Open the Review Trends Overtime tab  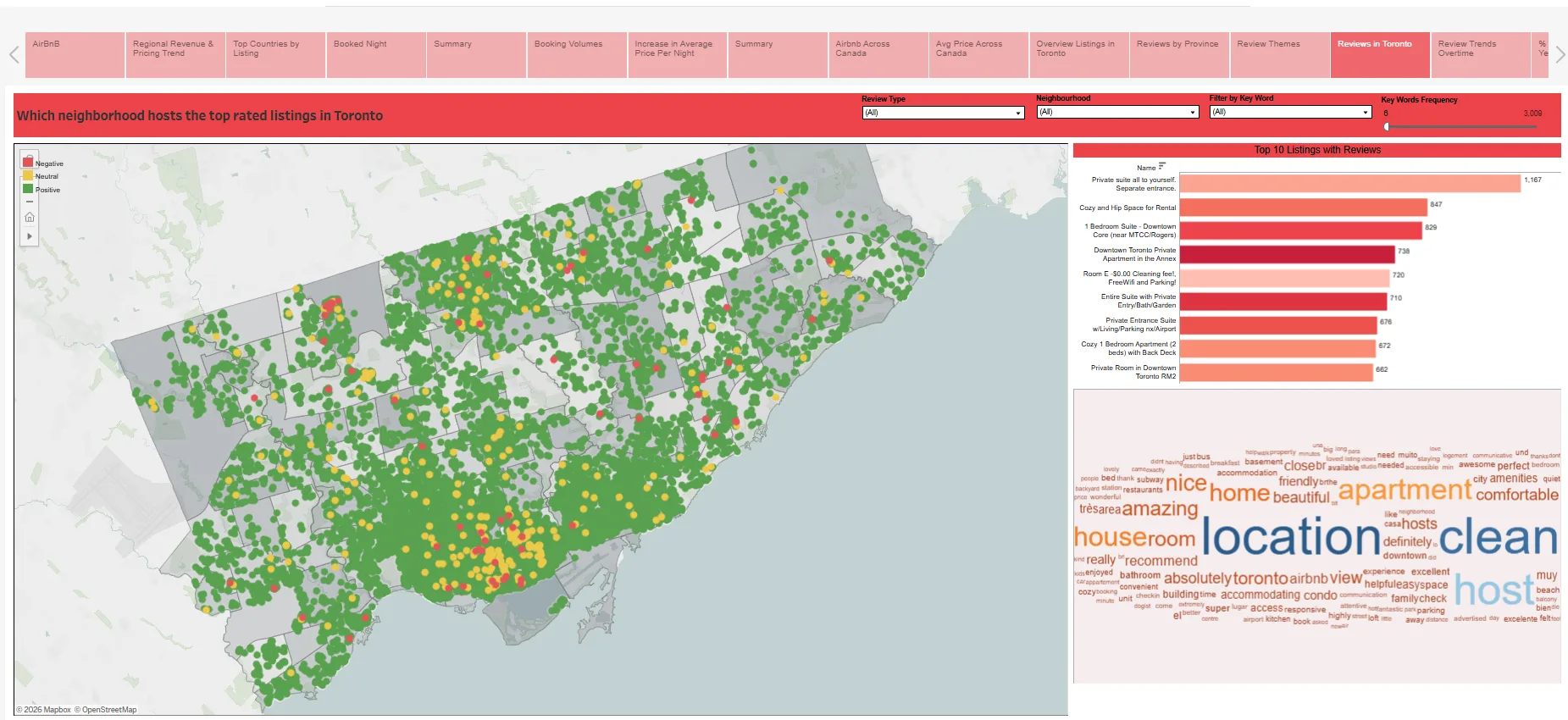point(1481,55)
